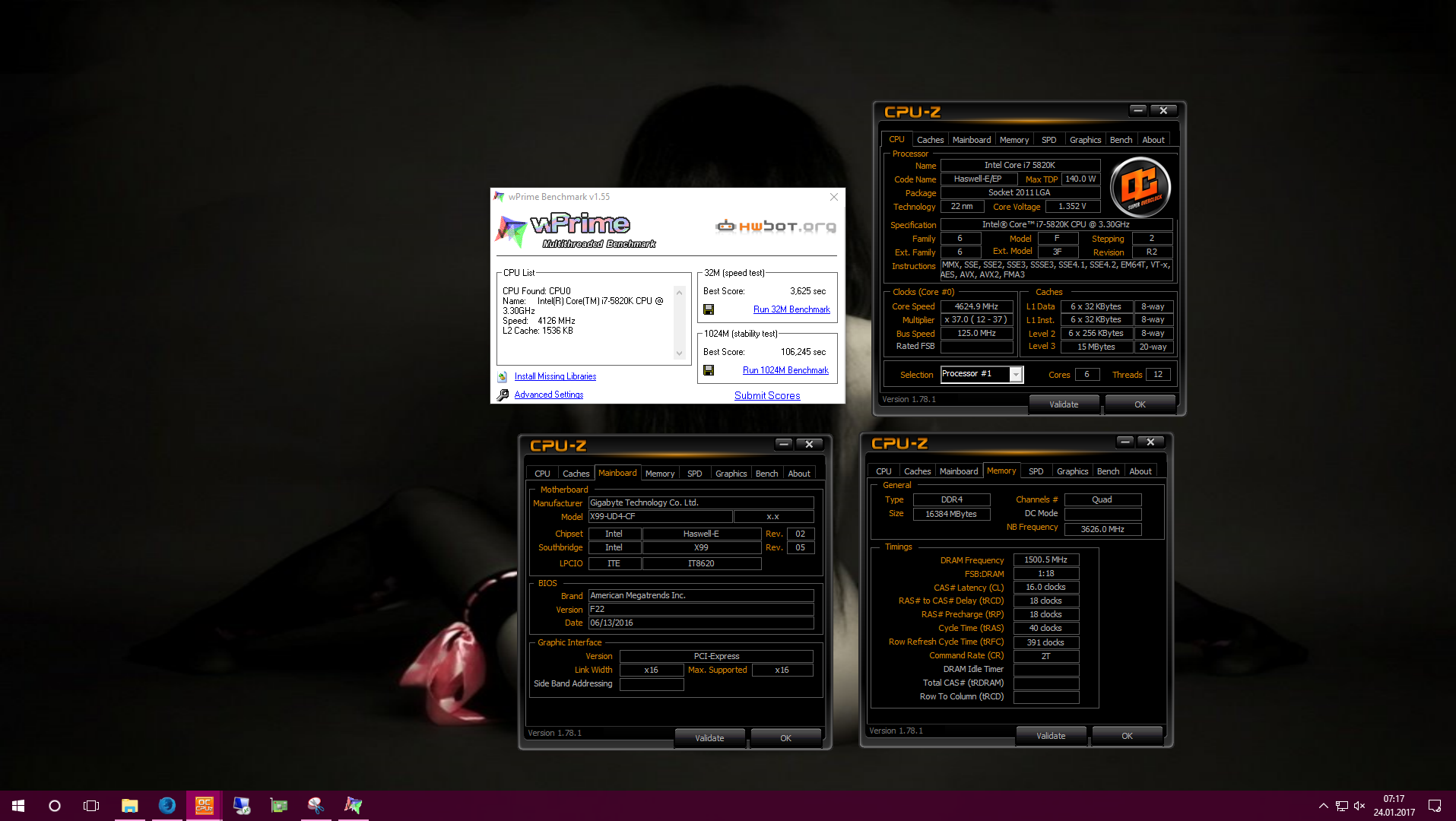Click Validate in CPU-Z Mainboard window
The width and height of the screenshot is (1456, 821).
(x=709, y=738)
